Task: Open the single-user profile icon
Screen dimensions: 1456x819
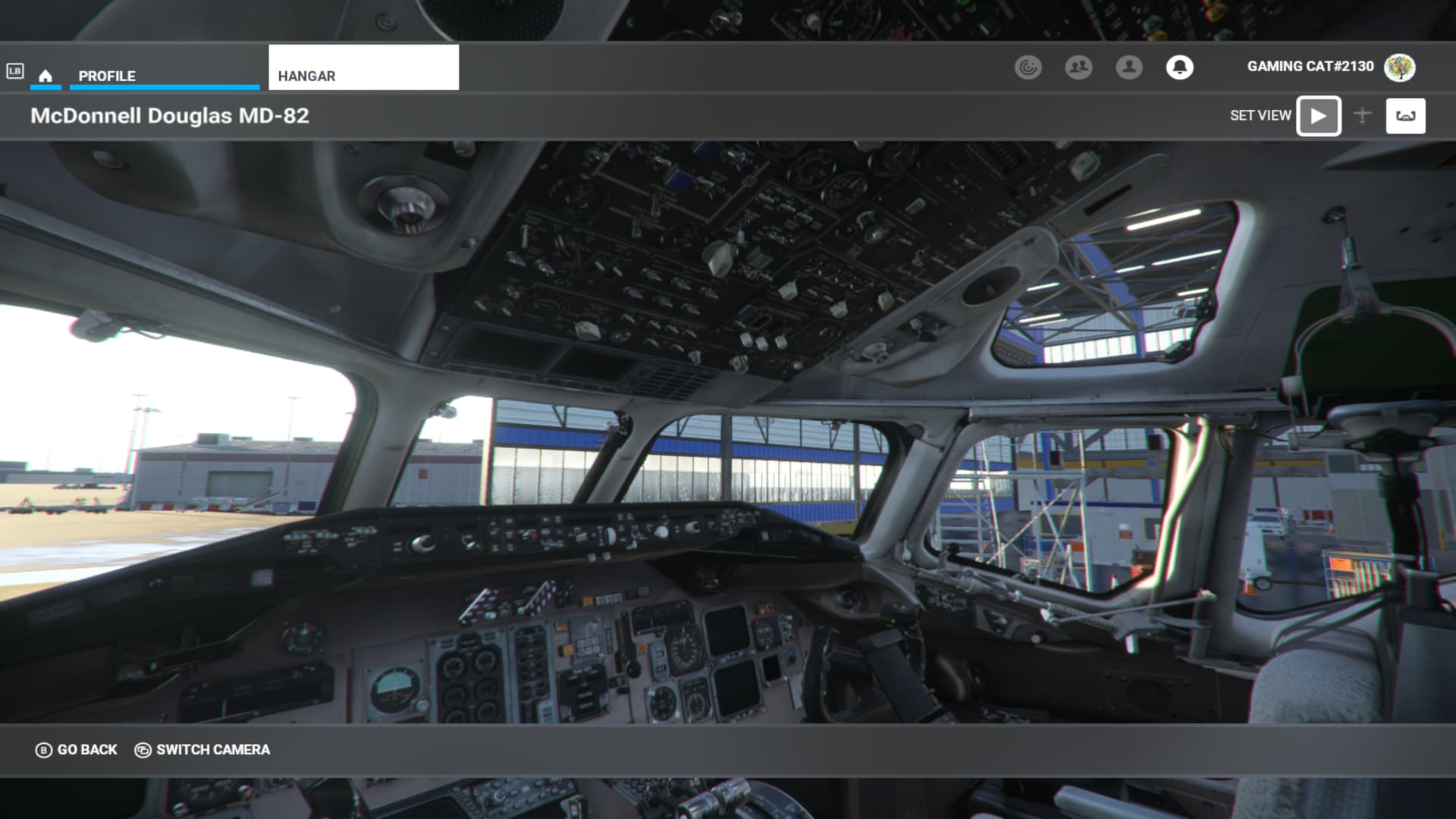Action: 1129,67
